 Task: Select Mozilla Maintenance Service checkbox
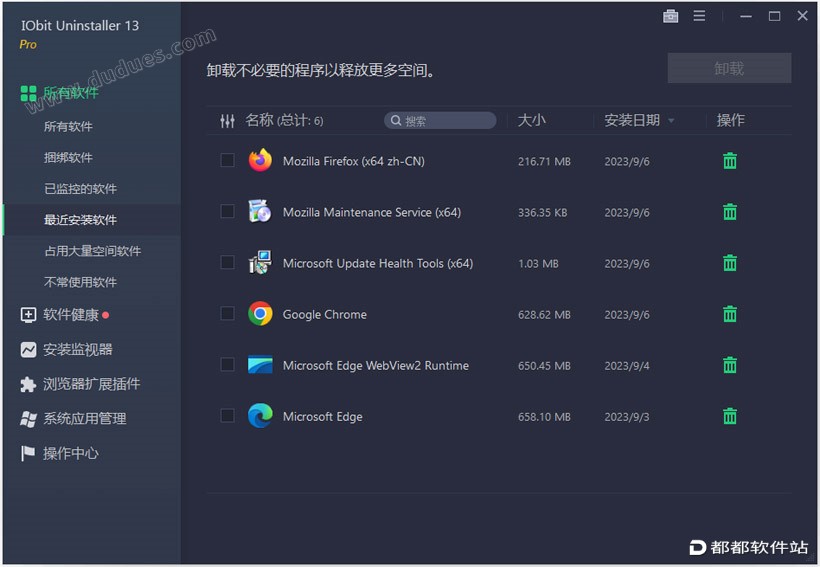pyautogui.click(x=227, y=211)
